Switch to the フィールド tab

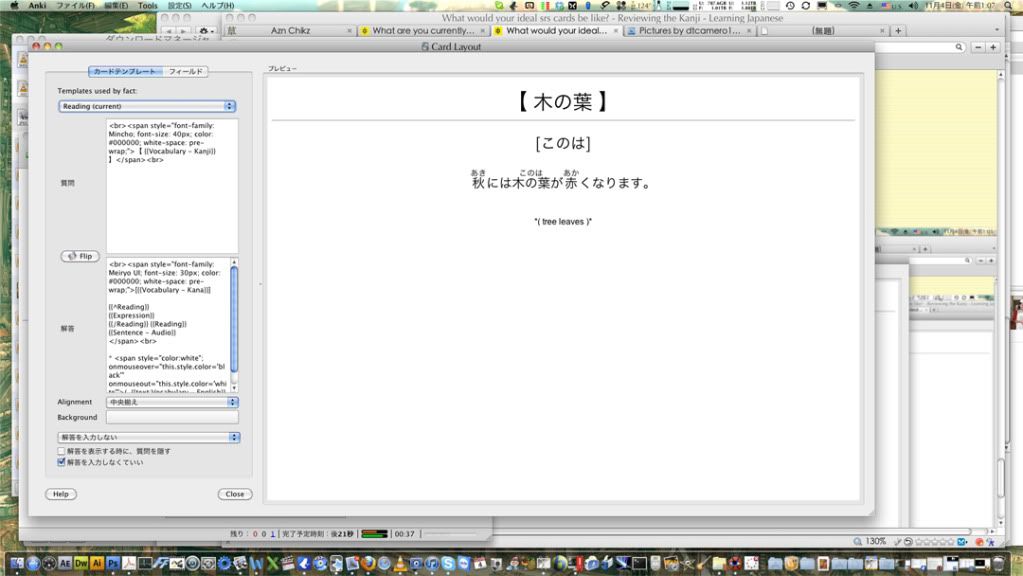pos(186,72)
